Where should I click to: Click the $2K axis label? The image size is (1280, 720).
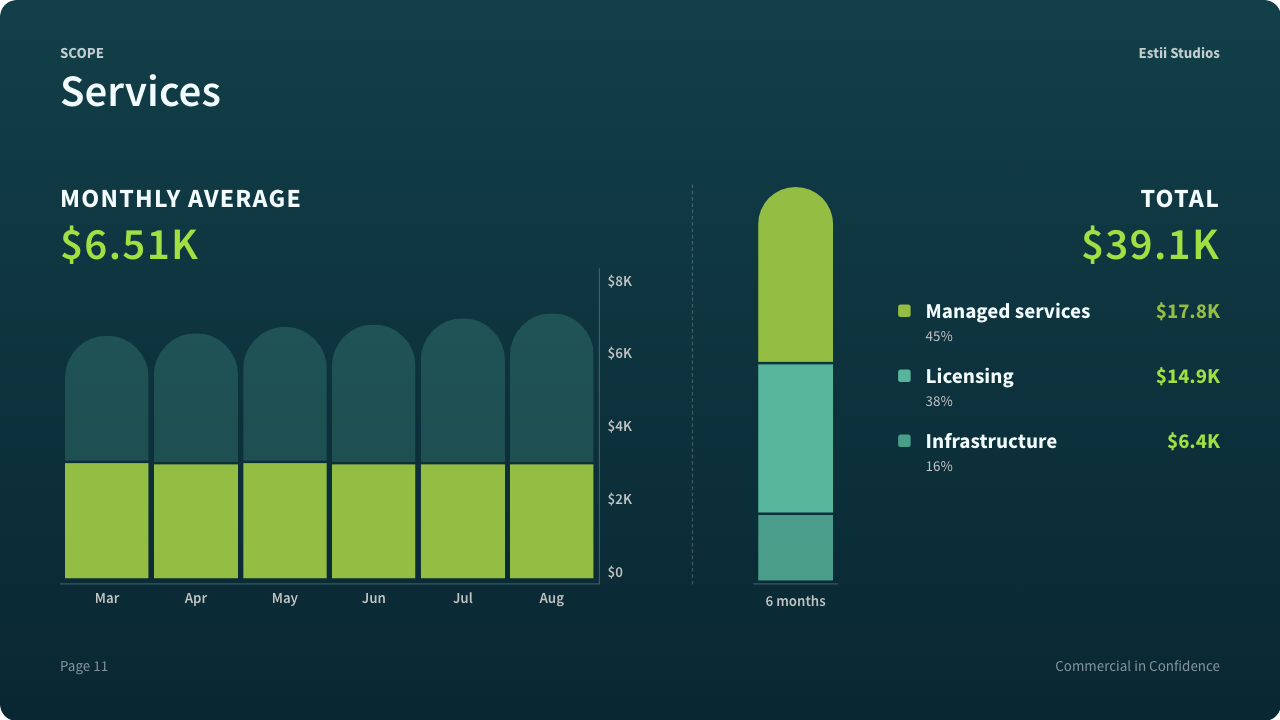click(620, 499)
